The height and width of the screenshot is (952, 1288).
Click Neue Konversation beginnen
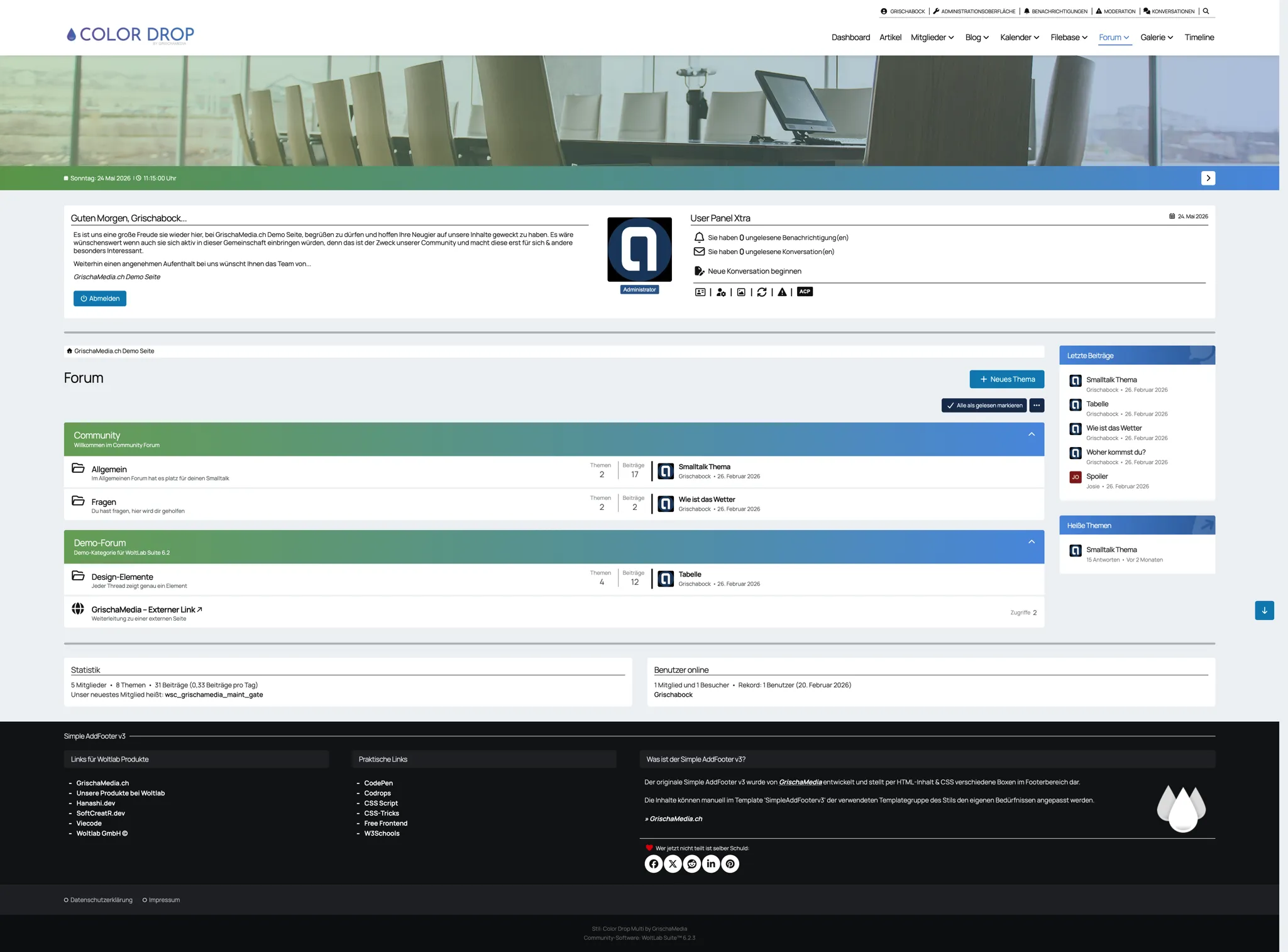pos(754,271)
